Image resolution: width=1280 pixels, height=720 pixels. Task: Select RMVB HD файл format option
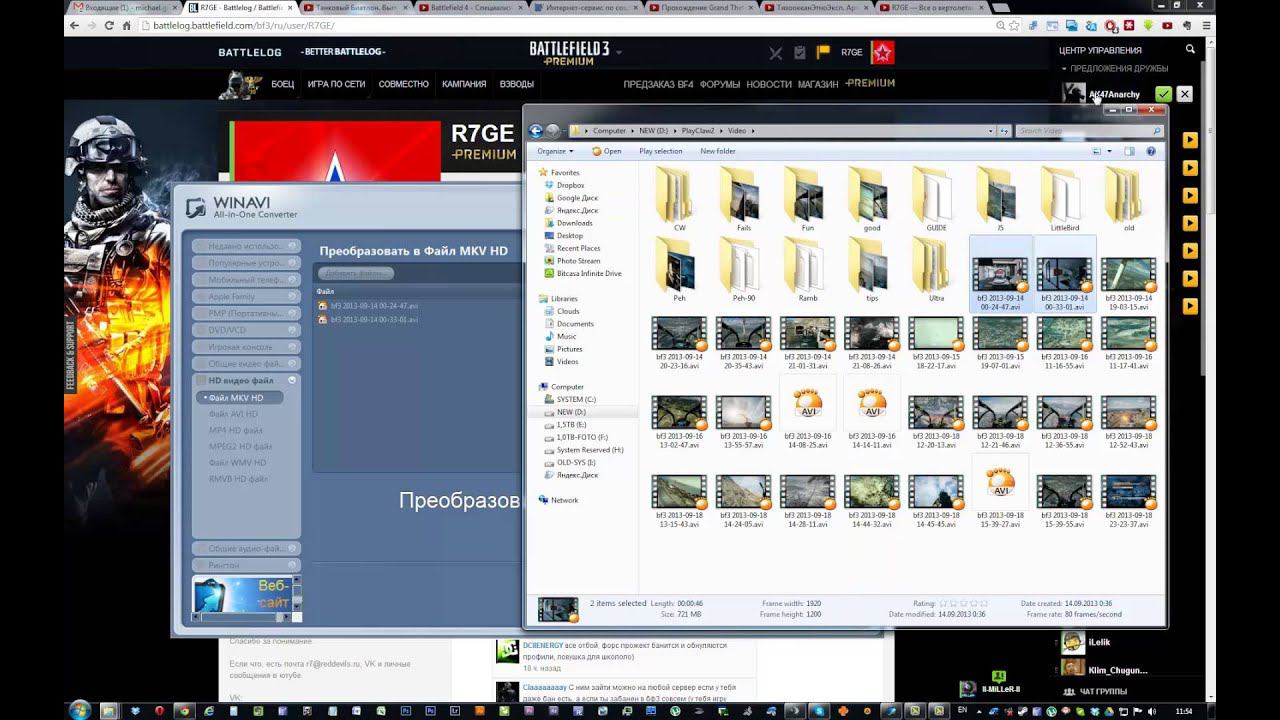coord(238,479)
